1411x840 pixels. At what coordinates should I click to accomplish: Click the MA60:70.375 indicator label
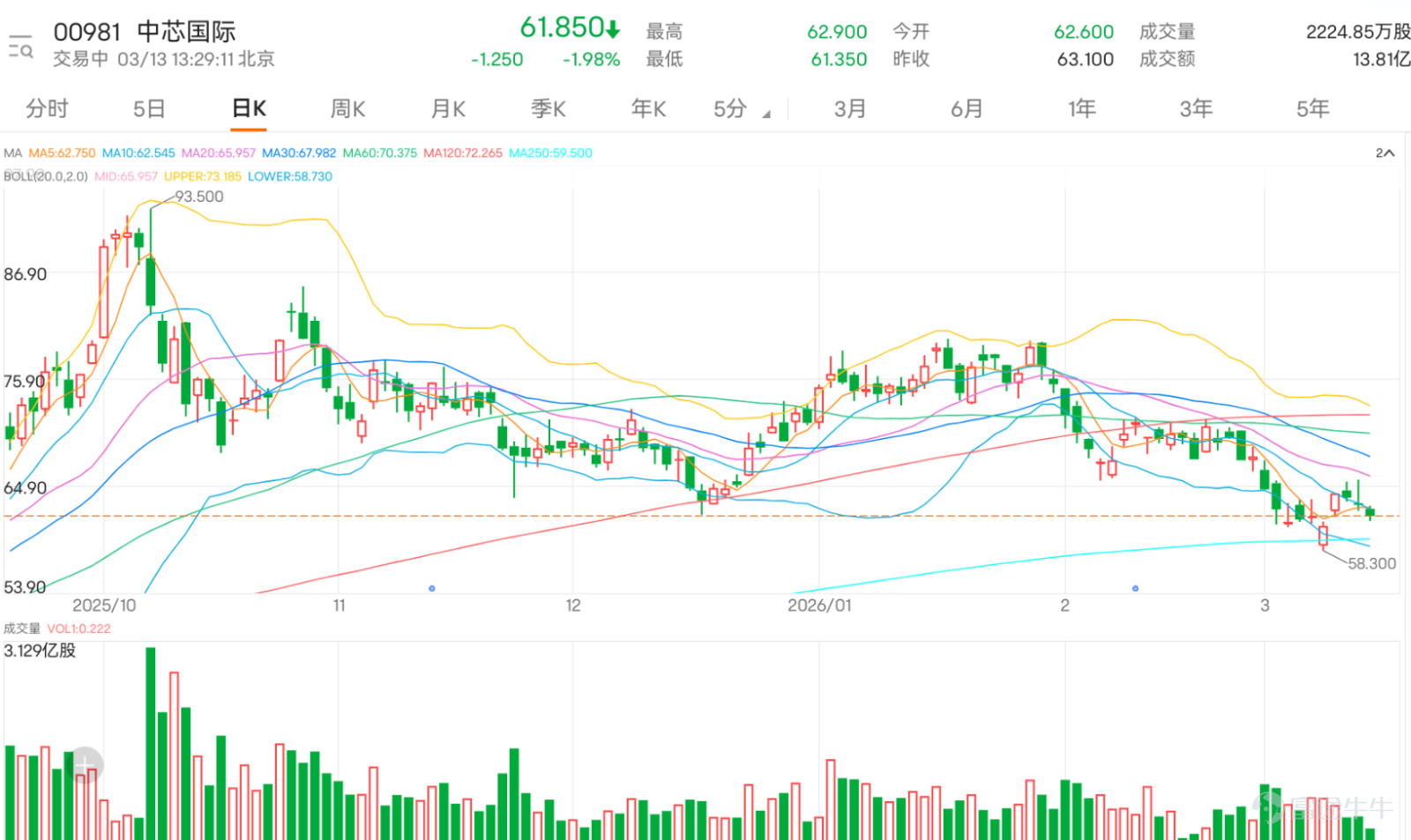379,152
